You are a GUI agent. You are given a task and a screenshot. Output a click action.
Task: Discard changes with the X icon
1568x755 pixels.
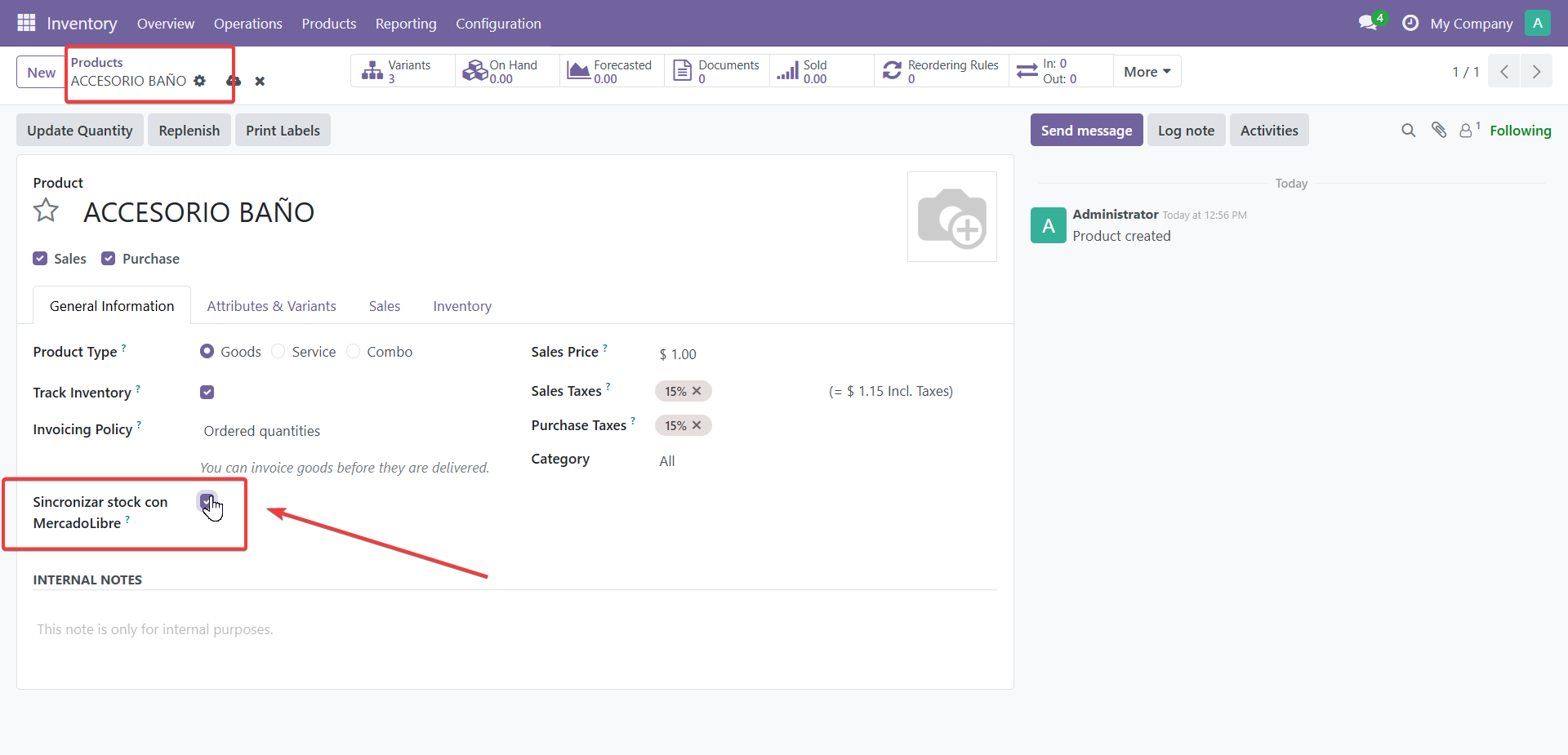pos(260,81)
